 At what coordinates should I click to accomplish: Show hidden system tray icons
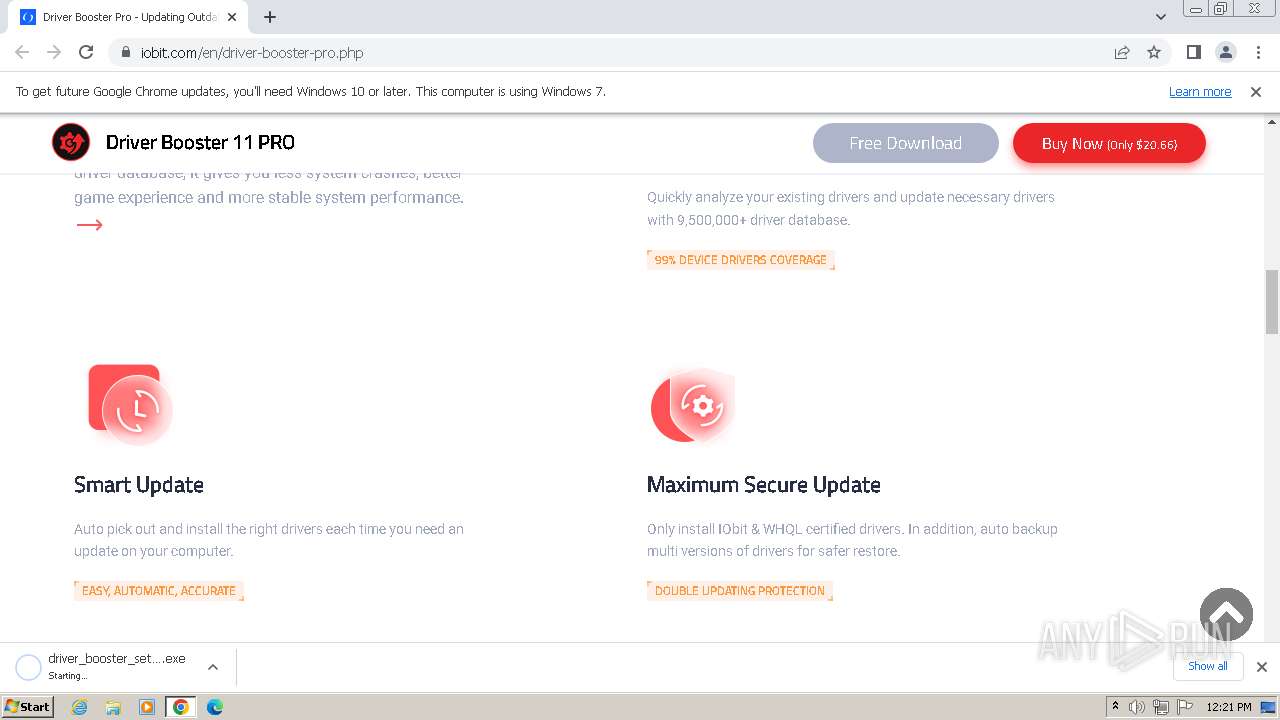pyautogui.click(x=1115, y=707)
